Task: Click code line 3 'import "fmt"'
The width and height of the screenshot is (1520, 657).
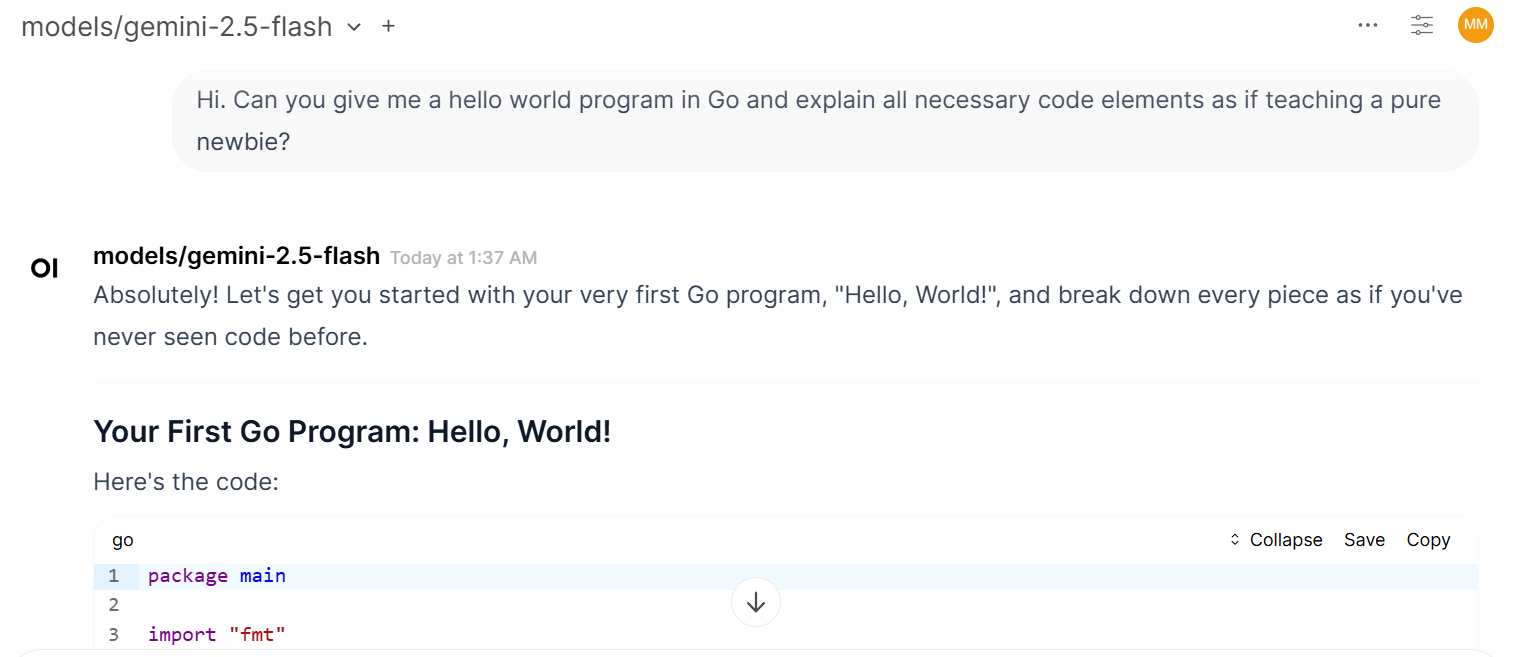Action: point(217,634)
